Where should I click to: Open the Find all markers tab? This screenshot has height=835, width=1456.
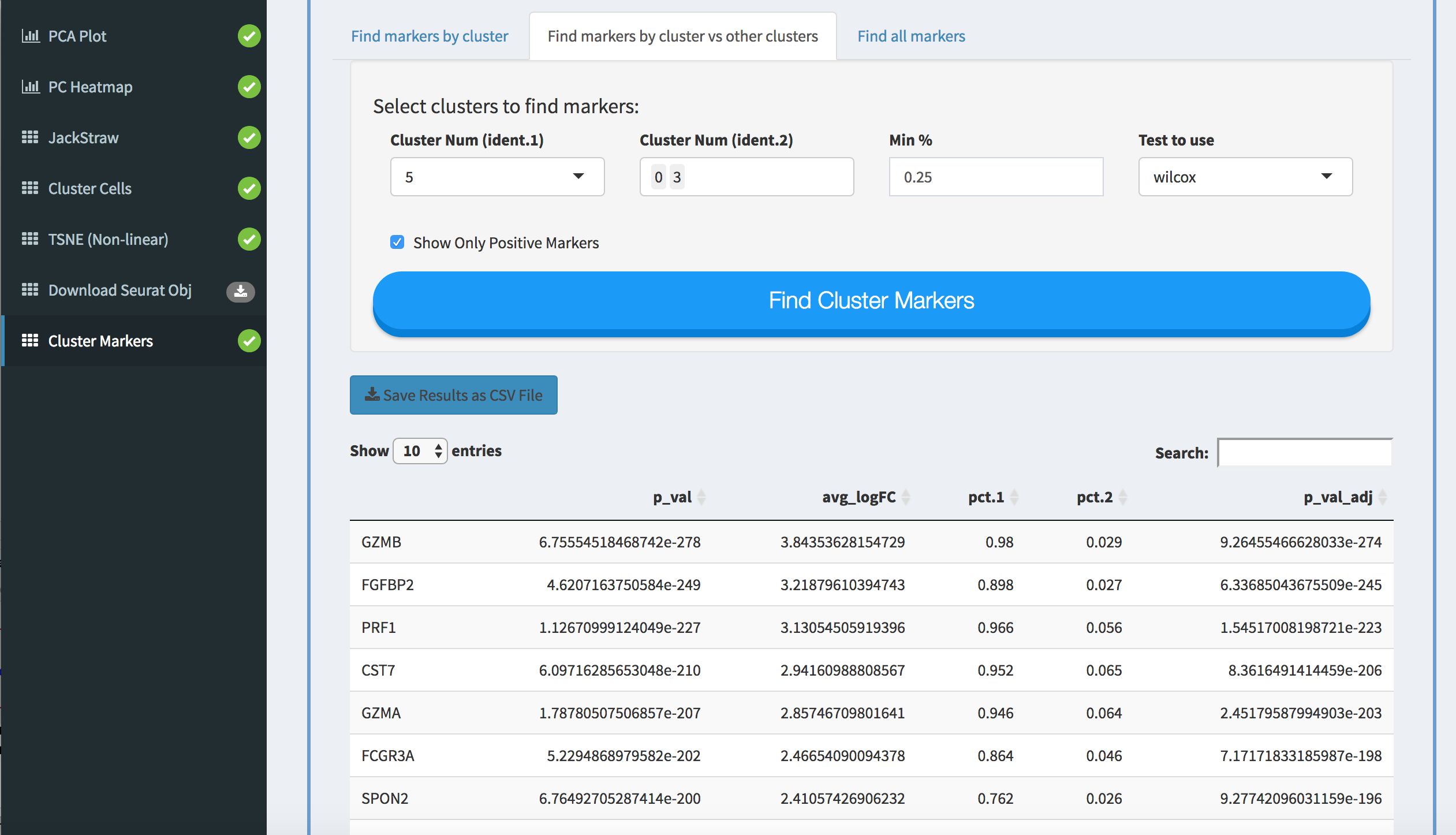tap(911, 36)
